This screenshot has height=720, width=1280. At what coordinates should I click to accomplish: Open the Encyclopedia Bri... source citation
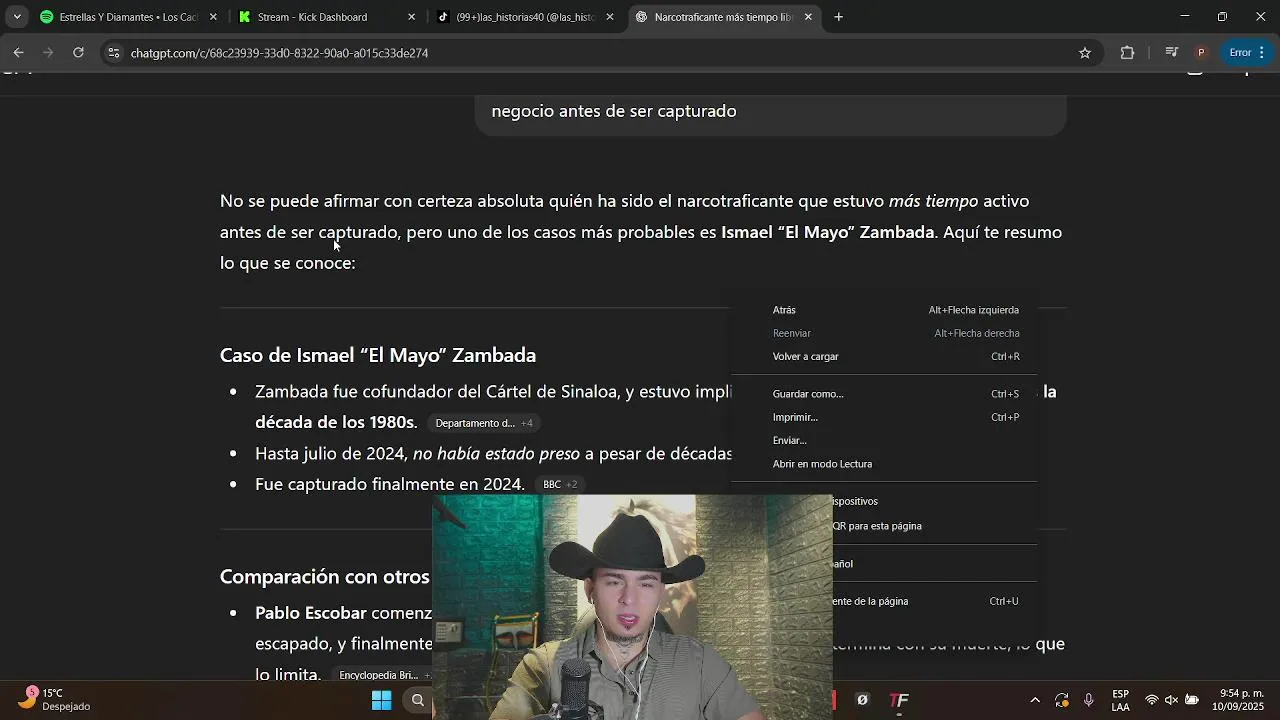tap(382, 675)
